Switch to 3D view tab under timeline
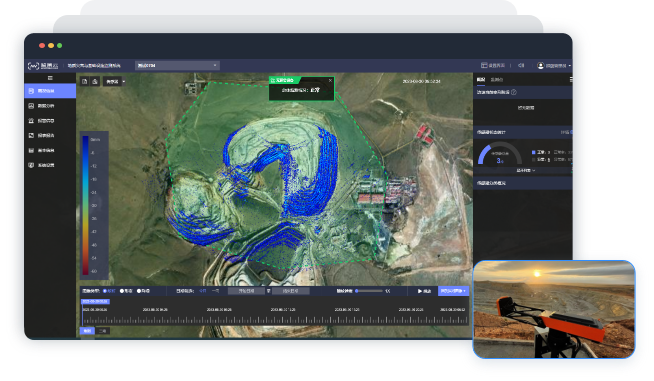The width and height of the screenshot is (654, 381). coord(103,331)
